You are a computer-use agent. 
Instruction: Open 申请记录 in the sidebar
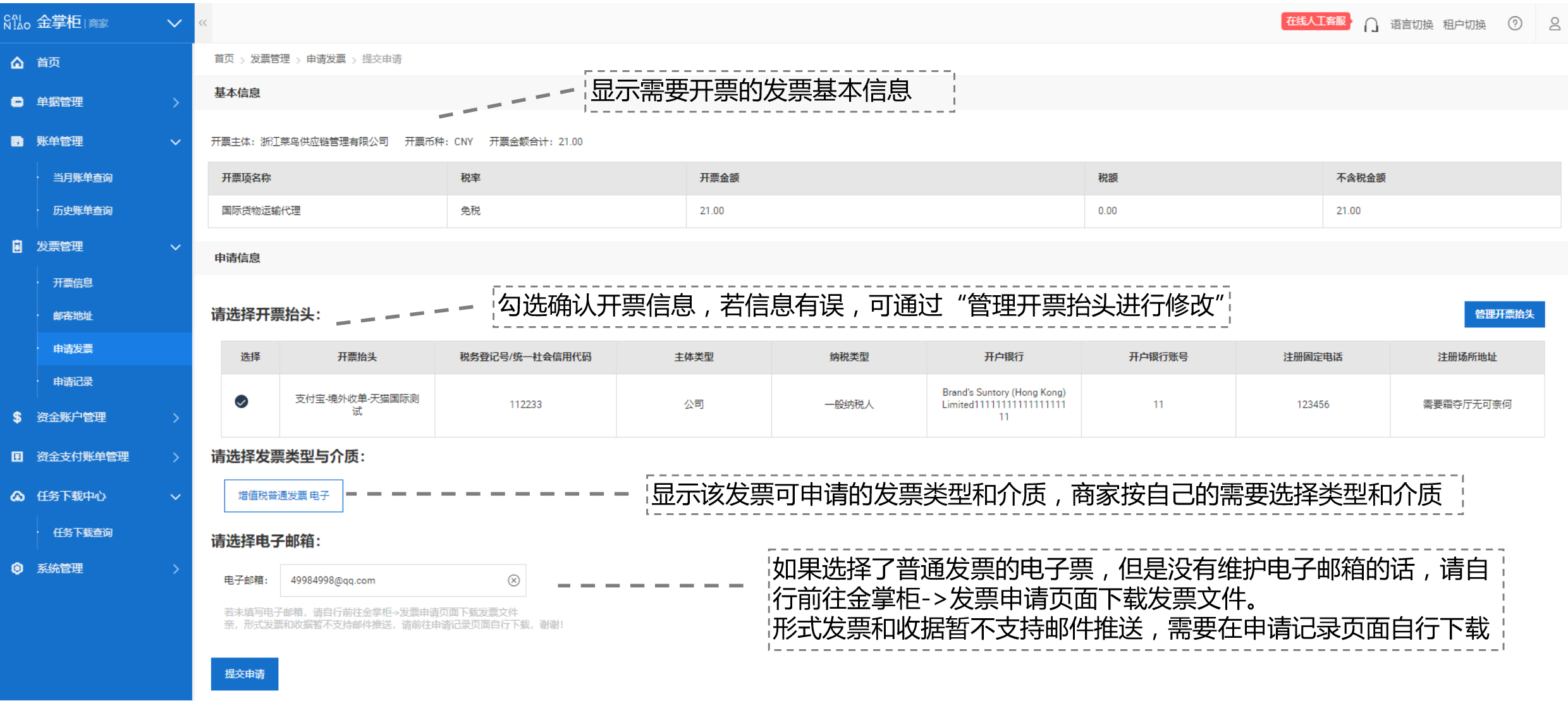pos(73,382)
